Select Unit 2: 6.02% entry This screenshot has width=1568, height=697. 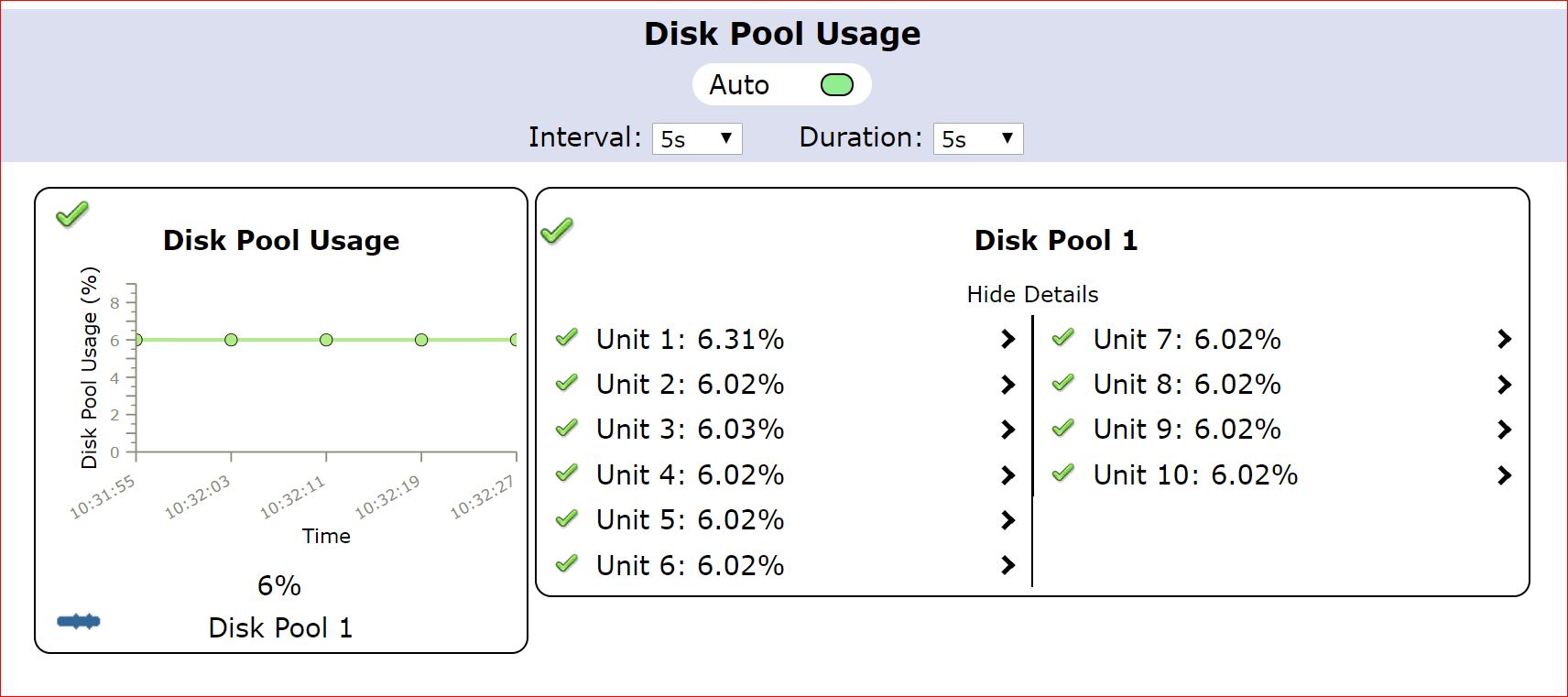(x=690, y=385)
